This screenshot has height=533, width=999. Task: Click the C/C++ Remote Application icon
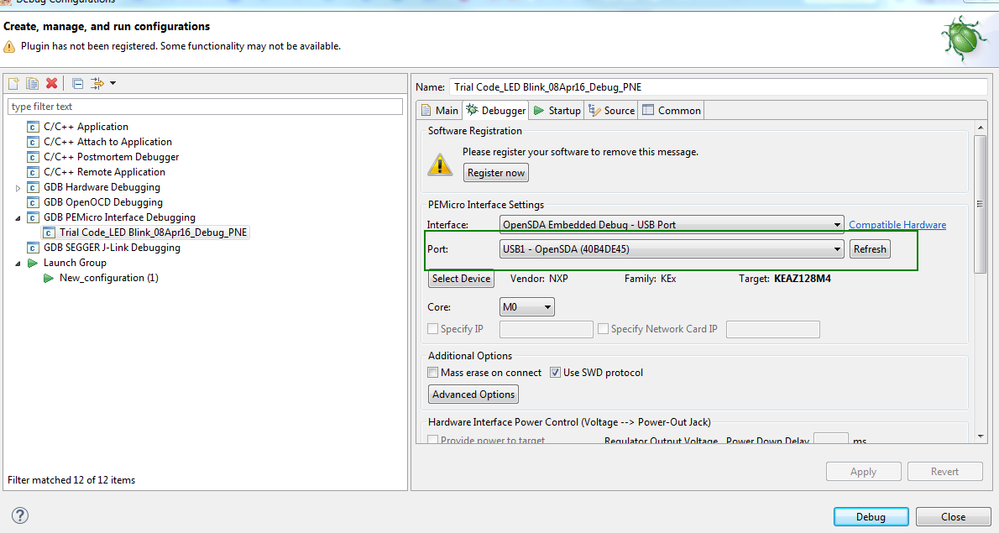click(x=33, y=172)
